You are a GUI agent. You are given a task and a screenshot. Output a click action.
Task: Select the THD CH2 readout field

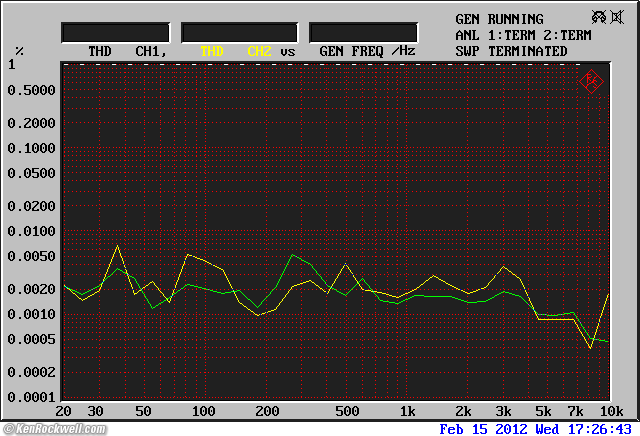point(240,33)
